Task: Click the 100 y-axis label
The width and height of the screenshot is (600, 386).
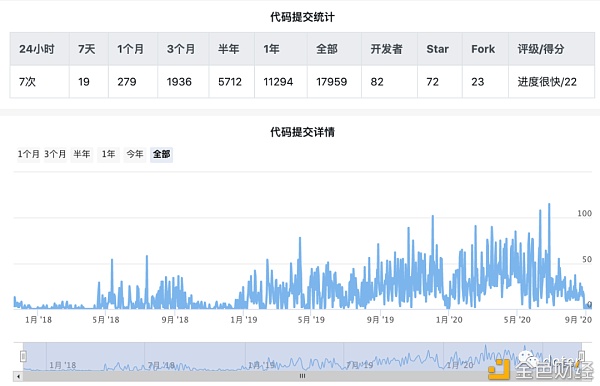Action: tap(584, 213)
